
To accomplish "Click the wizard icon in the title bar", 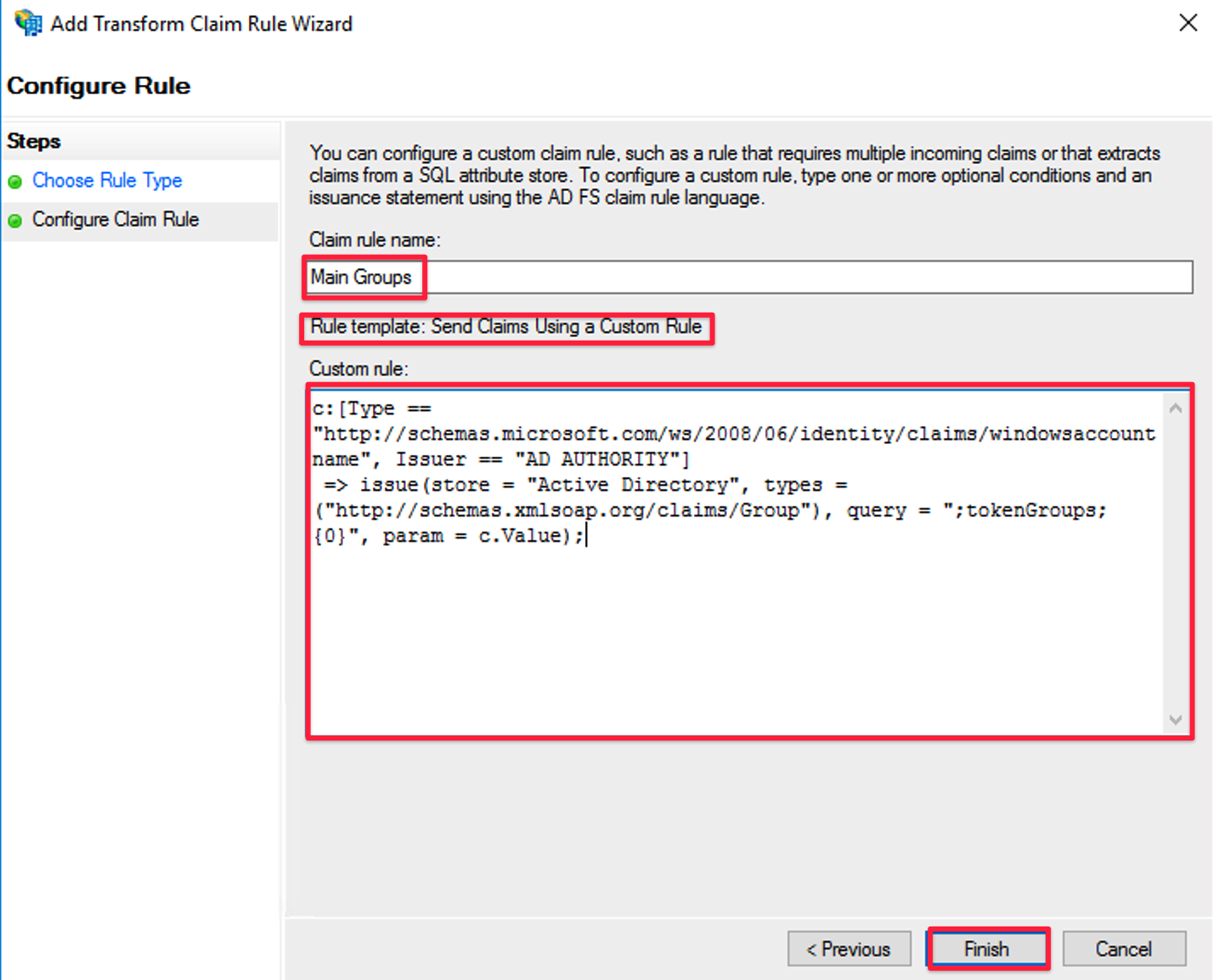I will point(27,23).
